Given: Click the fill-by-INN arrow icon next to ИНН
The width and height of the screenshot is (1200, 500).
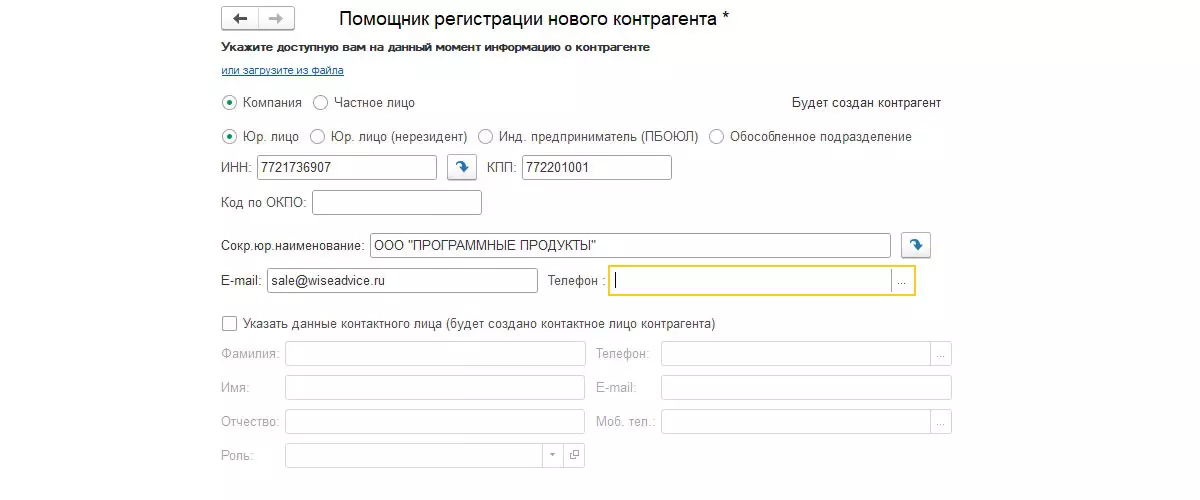Looking at the screenshot, I should point(461,168).
